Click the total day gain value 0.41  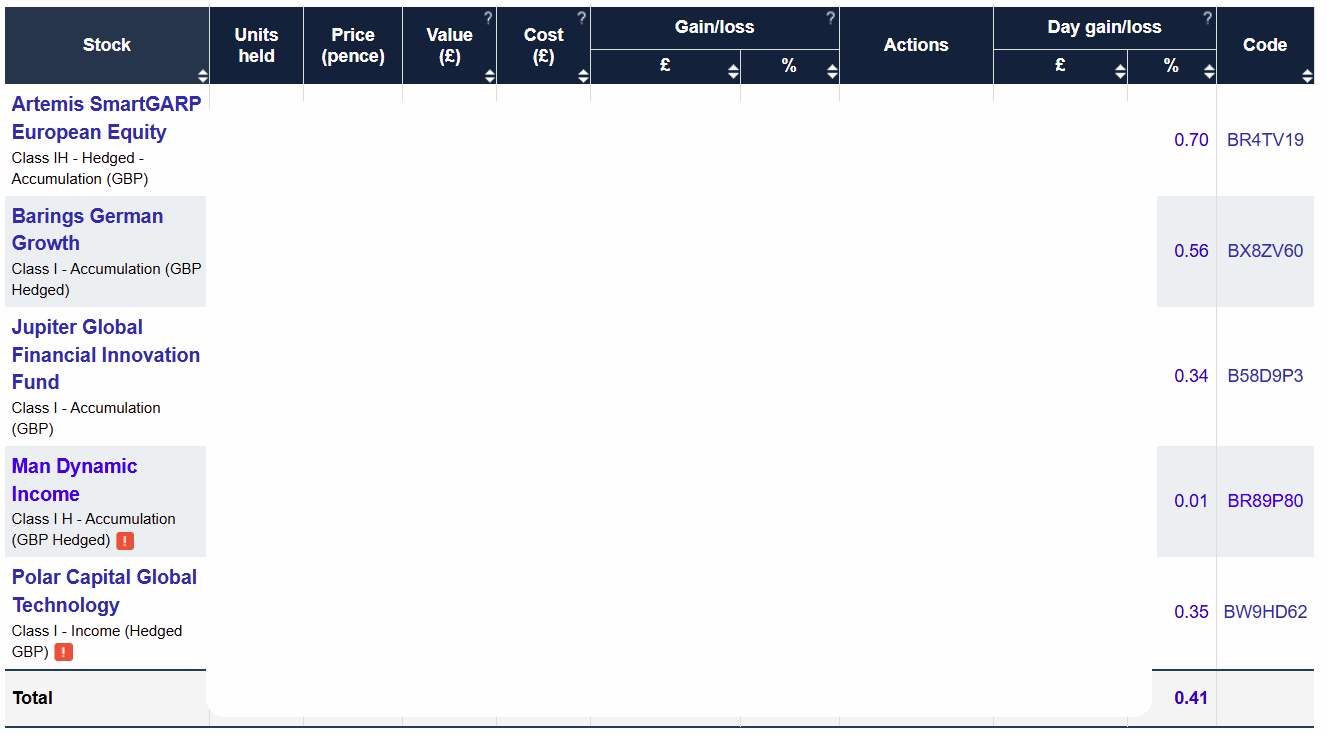click(1191, 698)
